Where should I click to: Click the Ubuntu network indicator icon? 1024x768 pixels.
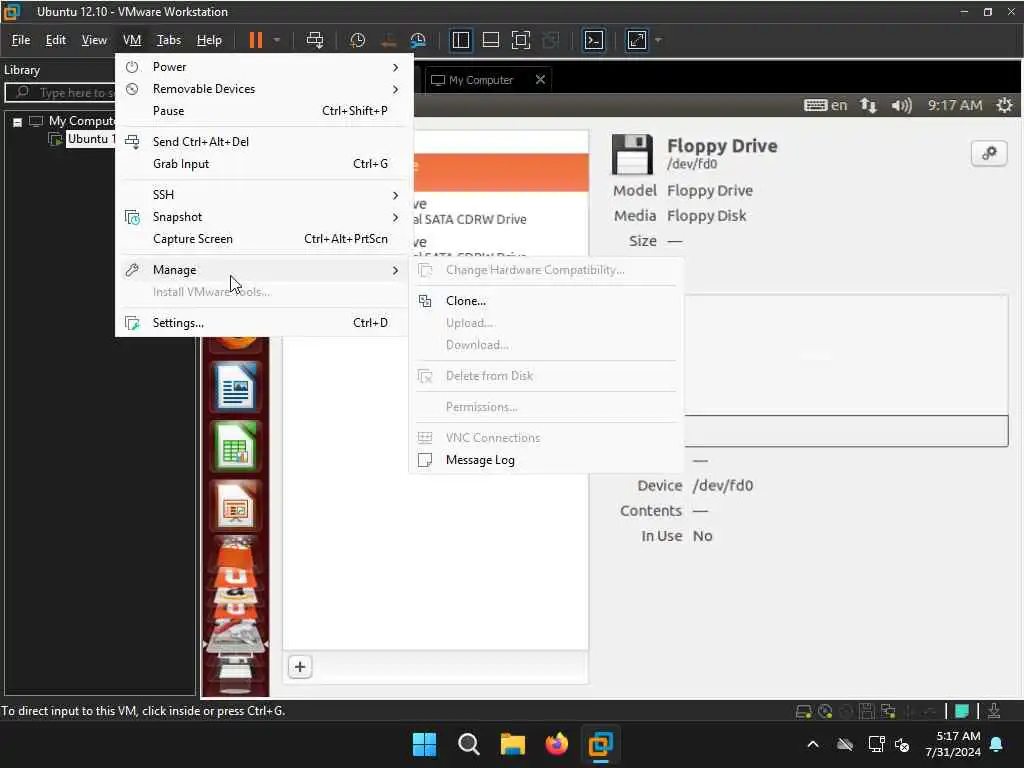(x=868, y=105)
